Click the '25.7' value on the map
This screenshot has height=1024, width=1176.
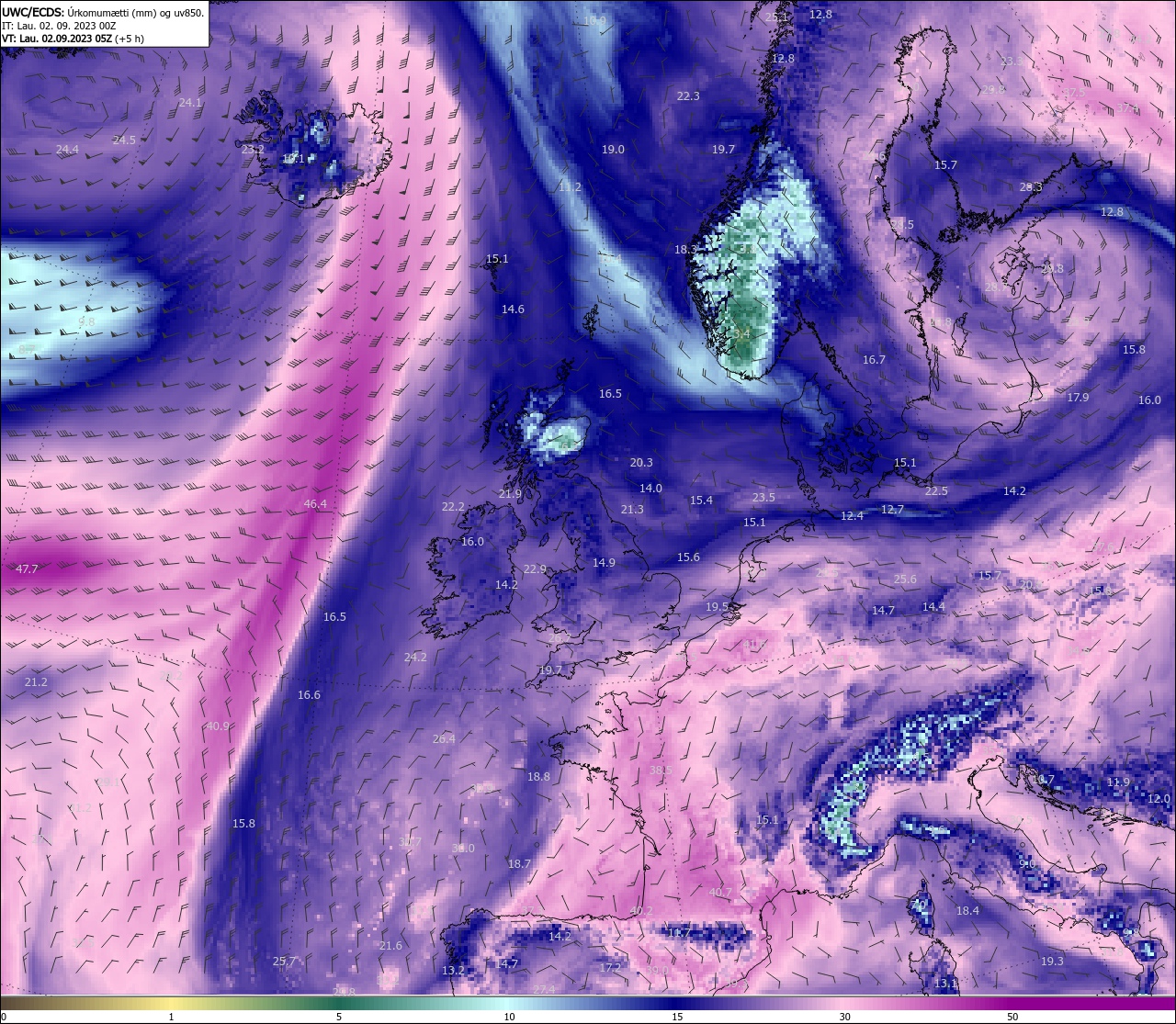point(285,962)
